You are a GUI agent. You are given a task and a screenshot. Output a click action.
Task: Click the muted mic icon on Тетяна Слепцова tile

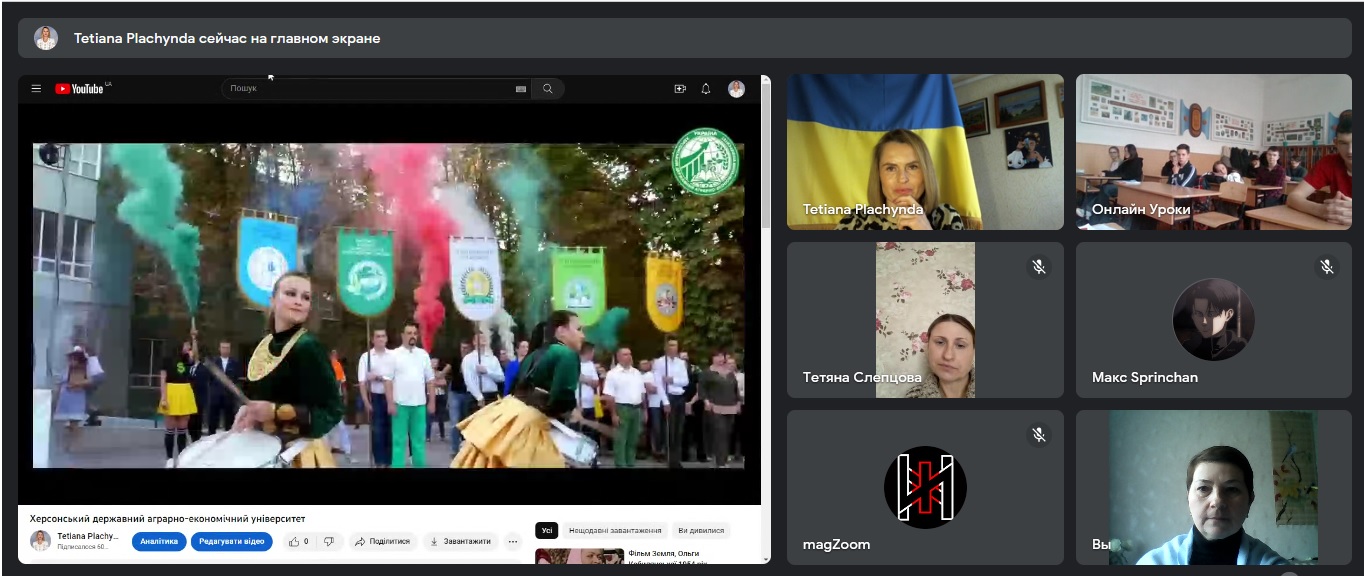(x=1039, y=267)
